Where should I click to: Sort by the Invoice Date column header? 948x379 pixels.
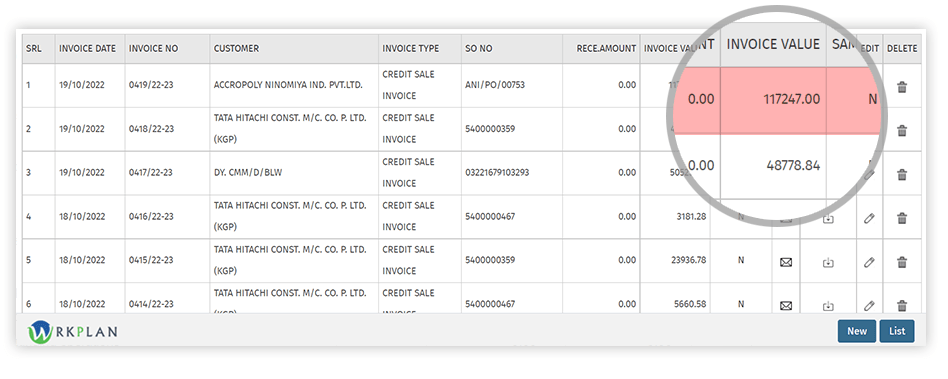[x=87, y=48]
